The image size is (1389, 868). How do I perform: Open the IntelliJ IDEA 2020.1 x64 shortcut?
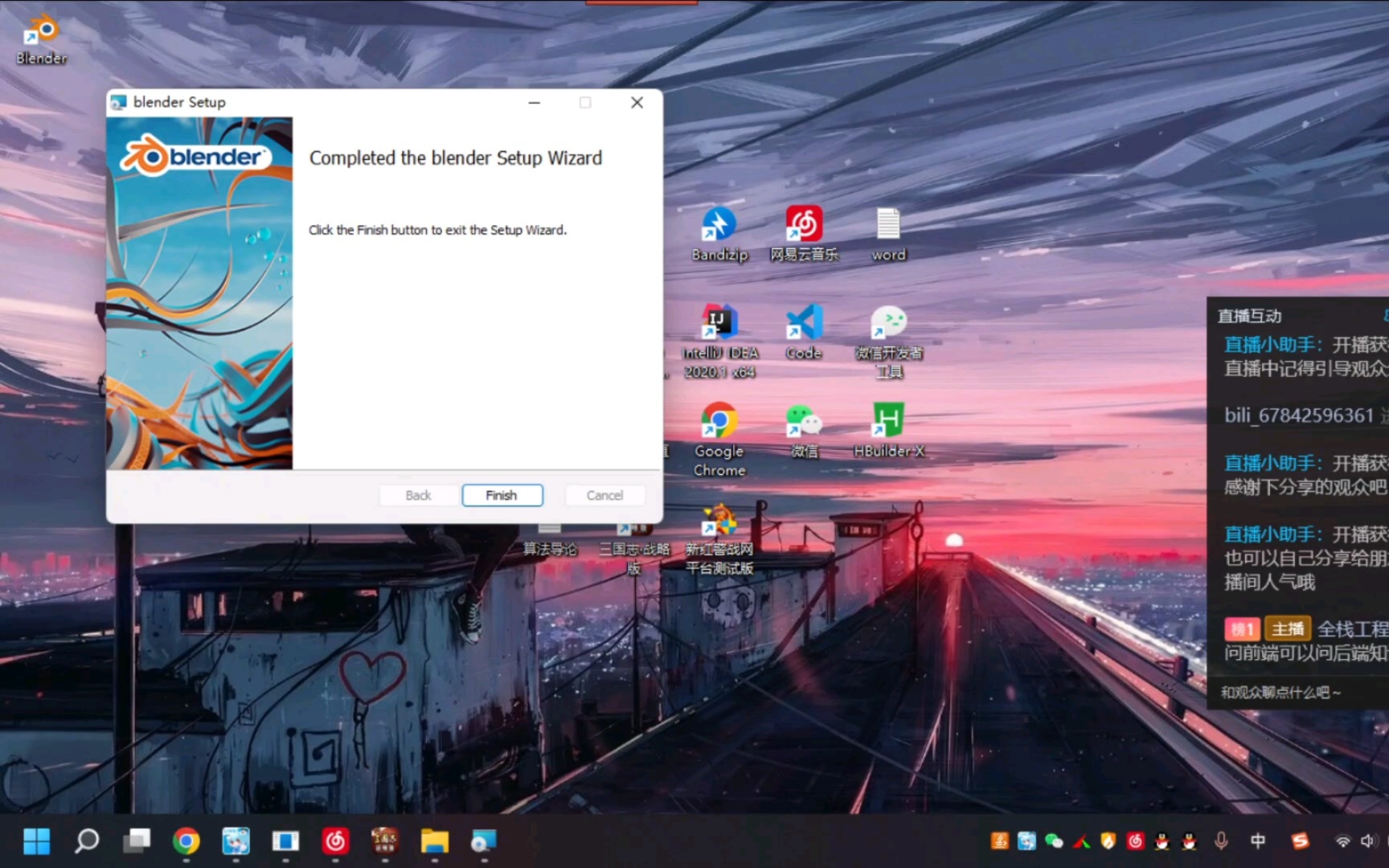(719, 341)
